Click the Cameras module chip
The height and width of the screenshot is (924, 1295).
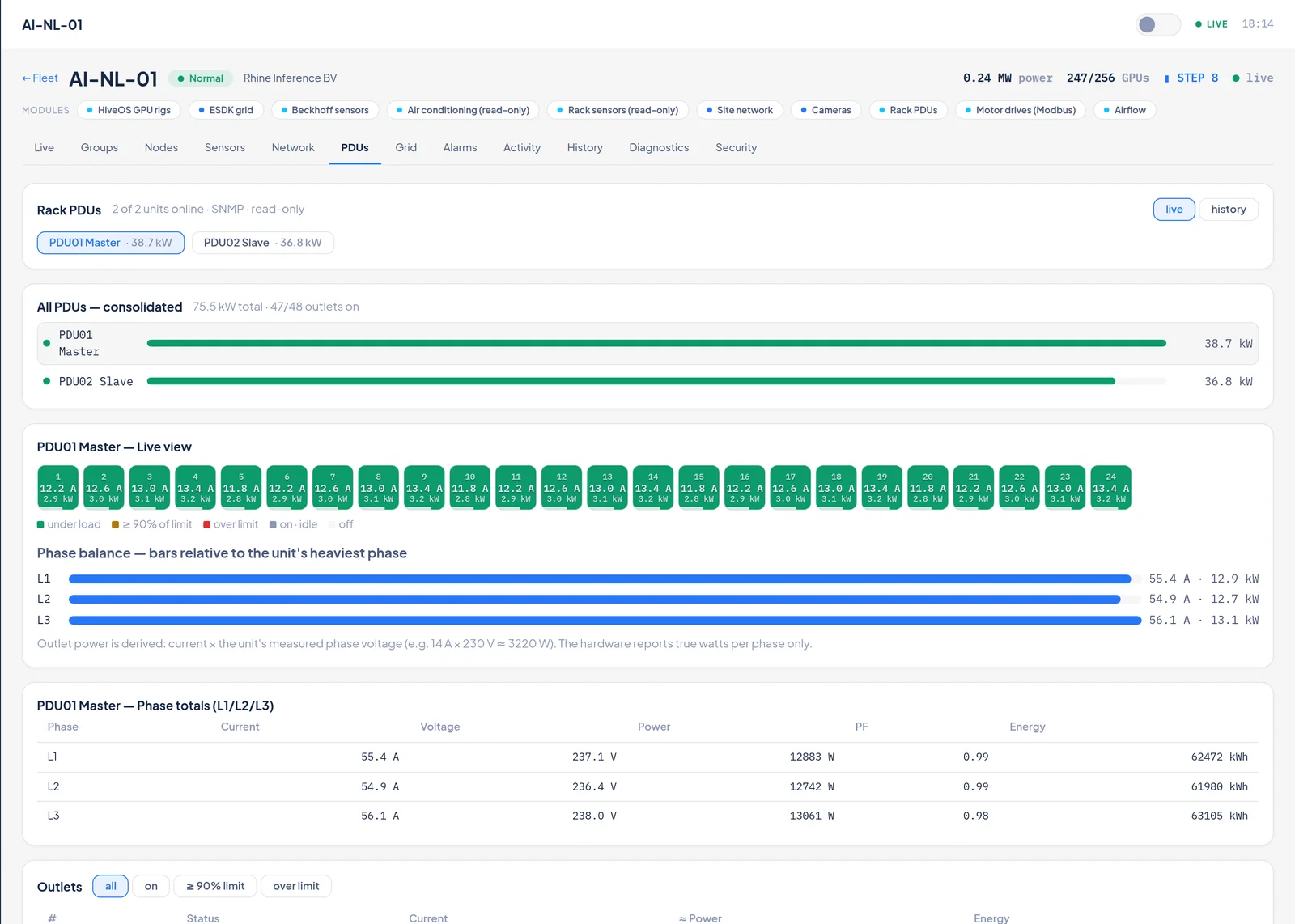826,110
